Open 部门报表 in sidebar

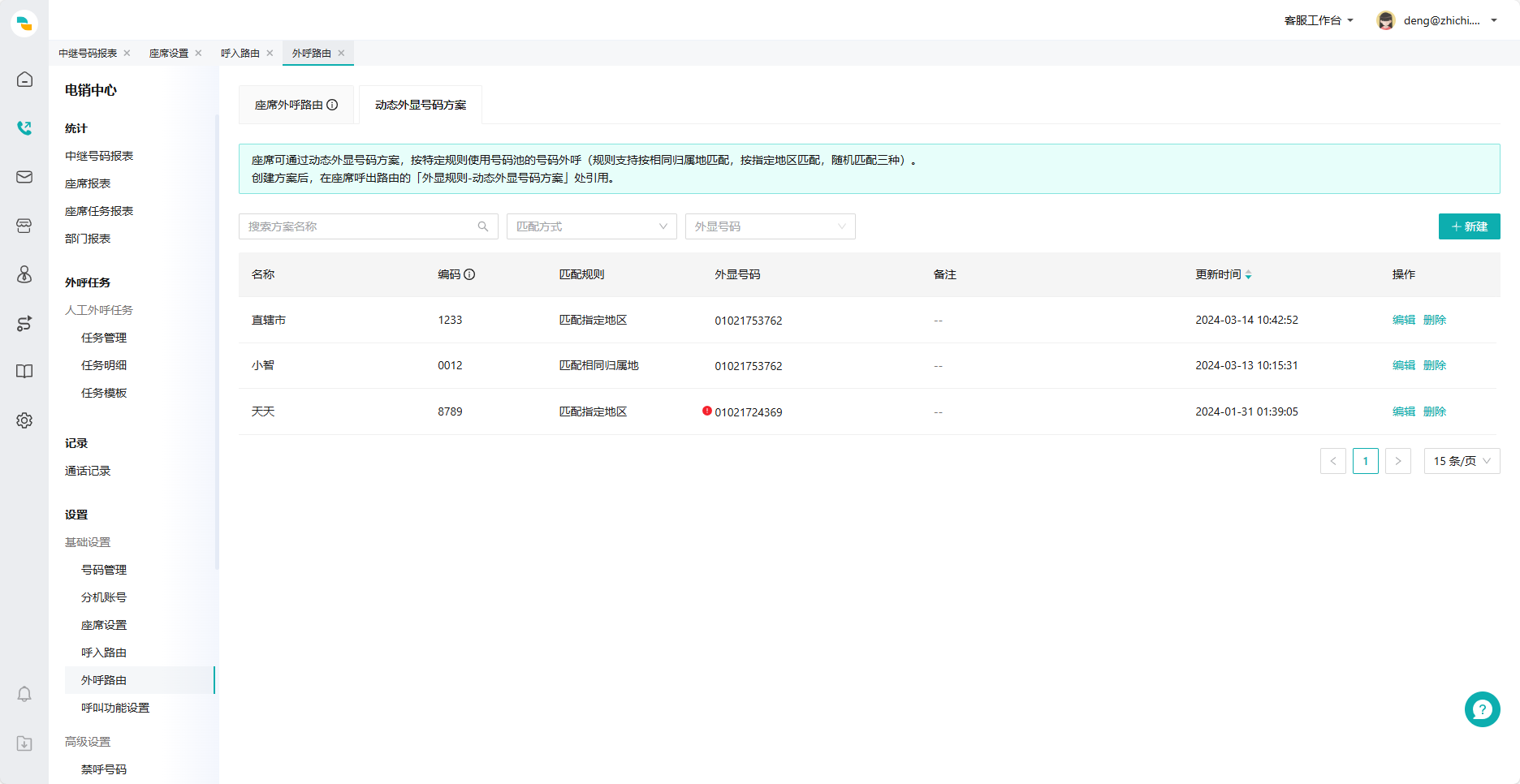point(88,239)
